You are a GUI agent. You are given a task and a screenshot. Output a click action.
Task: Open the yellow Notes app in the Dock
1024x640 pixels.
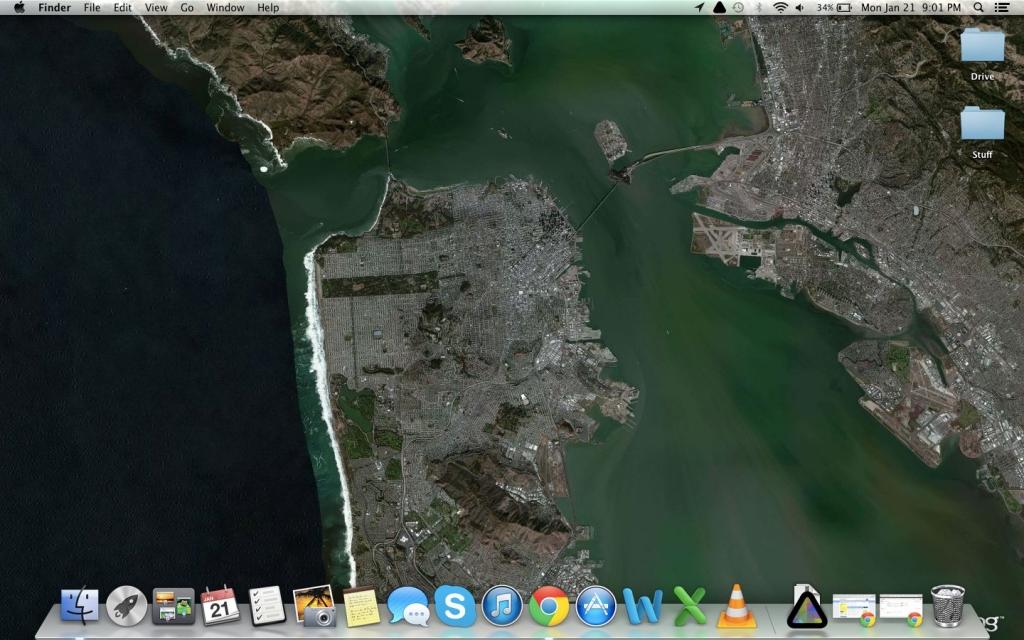tap(361, 607)
